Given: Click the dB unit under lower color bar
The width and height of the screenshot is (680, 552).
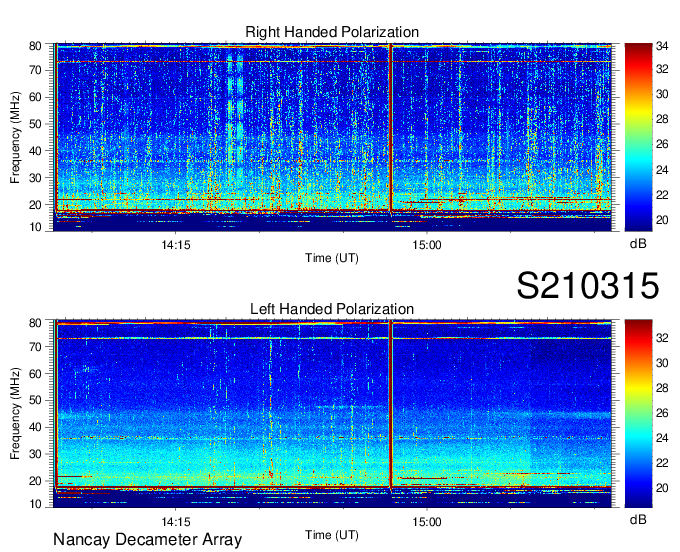Looking at the screenshot, I should [638, 520].
